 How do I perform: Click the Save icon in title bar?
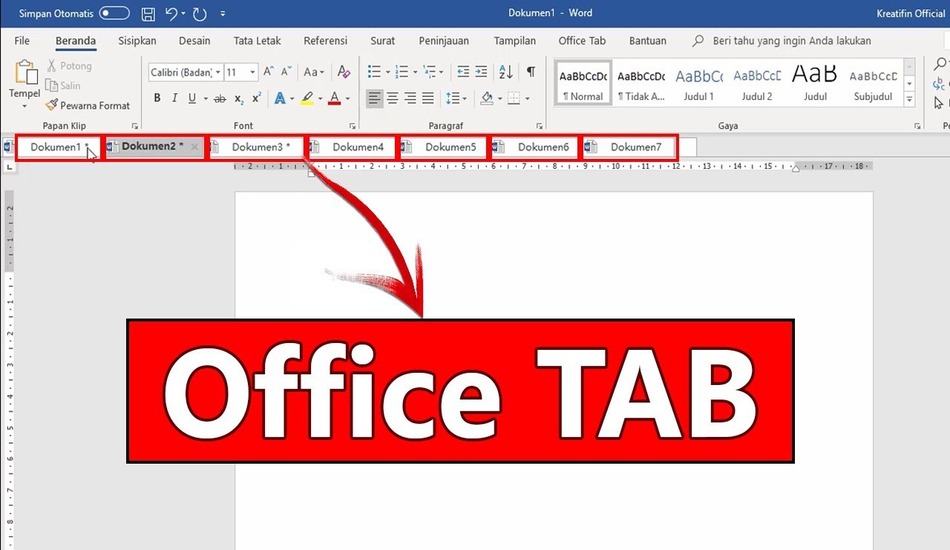[148, 14]
